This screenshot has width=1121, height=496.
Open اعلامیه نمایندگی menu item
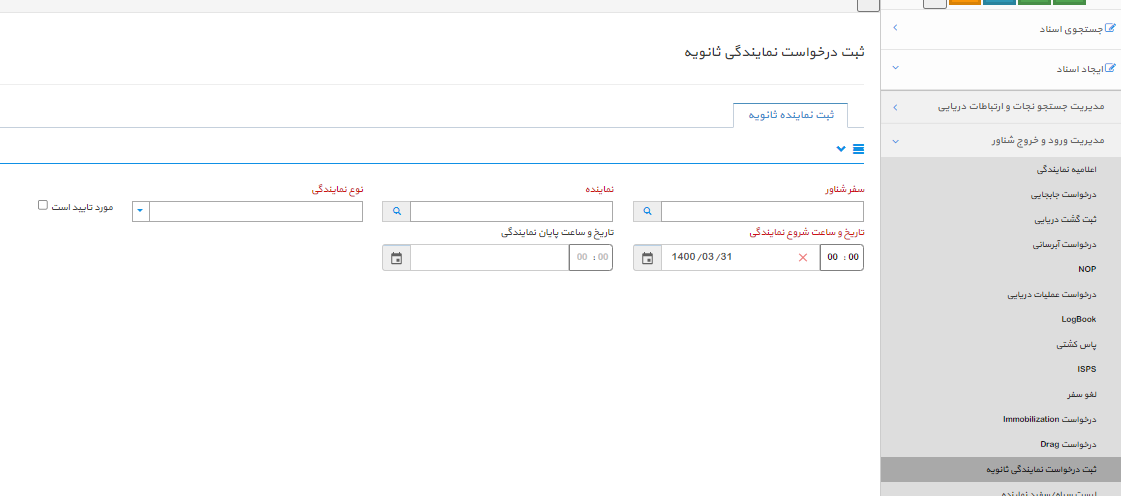click(x=1066, y=169)
